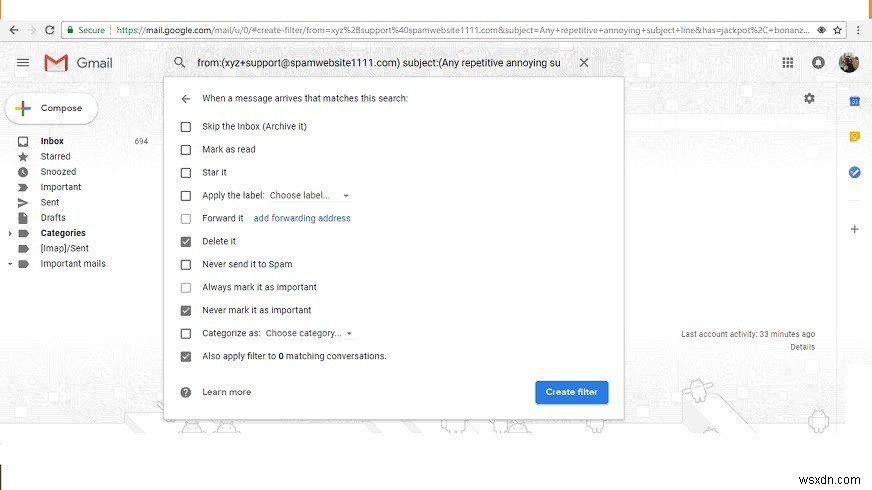Open the [Imap]/Sent label
Viewport: 872px width, 490px height.
pyautogui.click(x=64, y=248)
